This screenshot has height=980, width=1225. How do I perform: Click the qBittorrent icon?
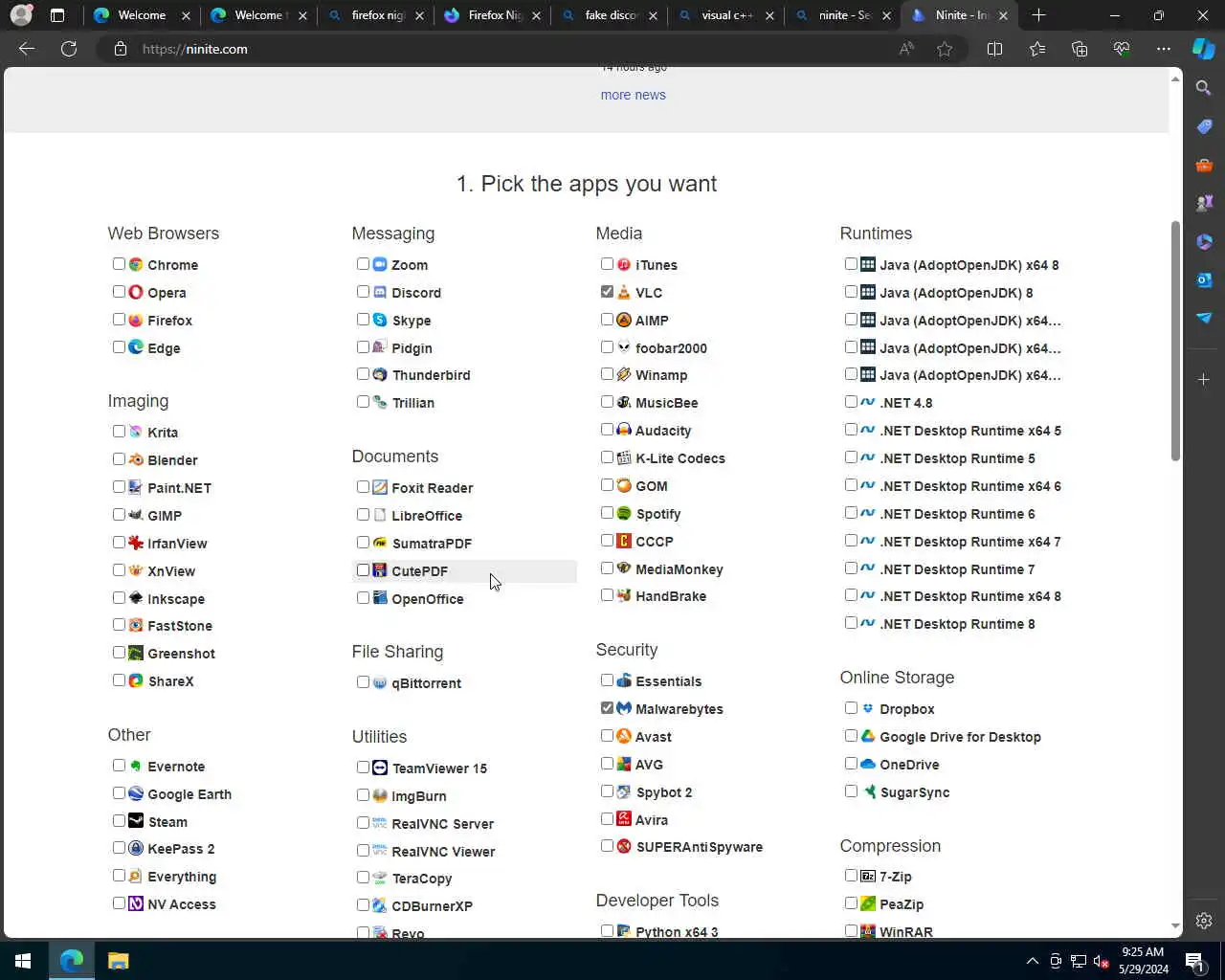pyautogui.click(x=380, y=682)
